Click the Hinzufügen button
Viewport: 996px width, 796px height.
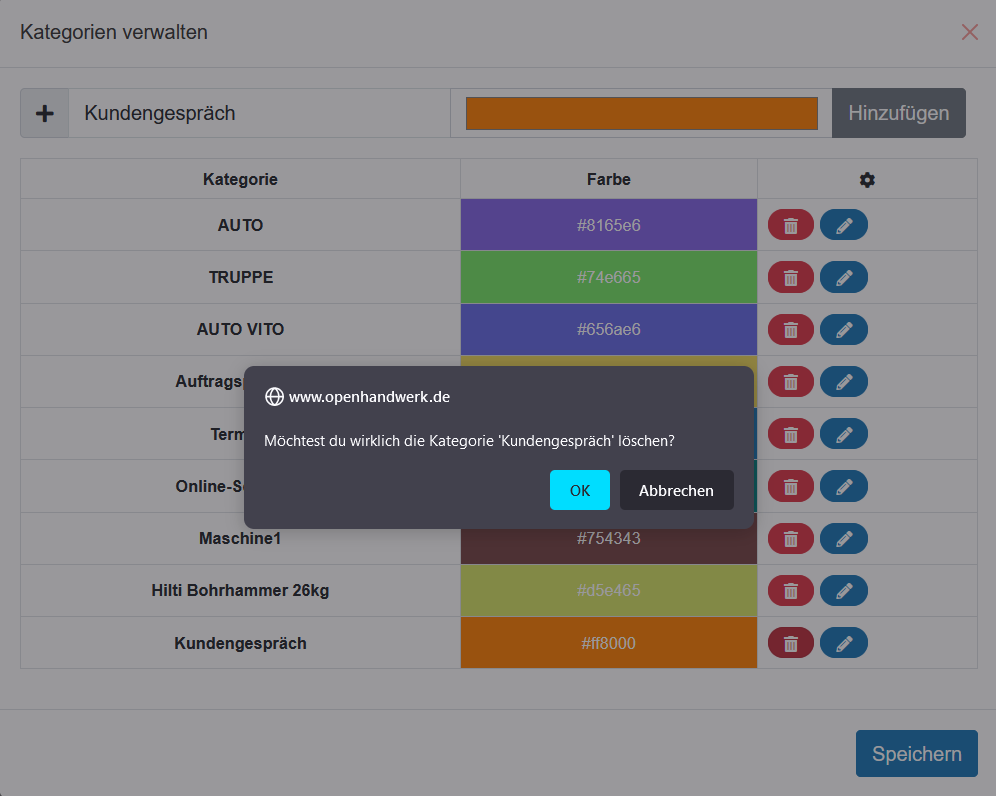coord(898,113)
